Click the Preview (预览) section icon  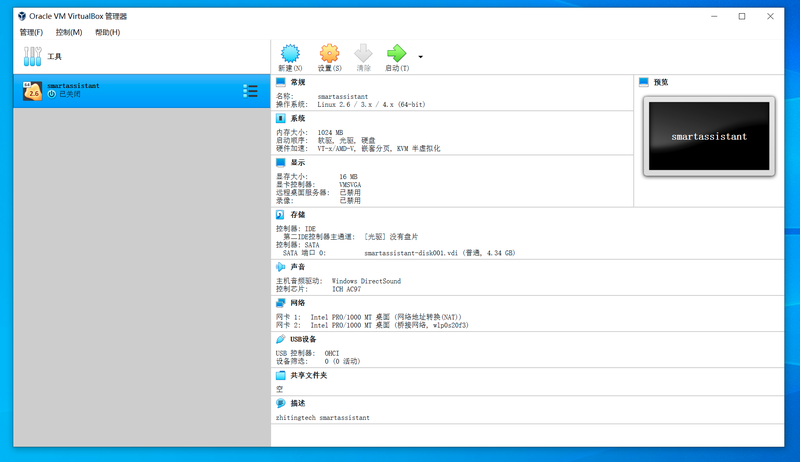coord(643,82)
